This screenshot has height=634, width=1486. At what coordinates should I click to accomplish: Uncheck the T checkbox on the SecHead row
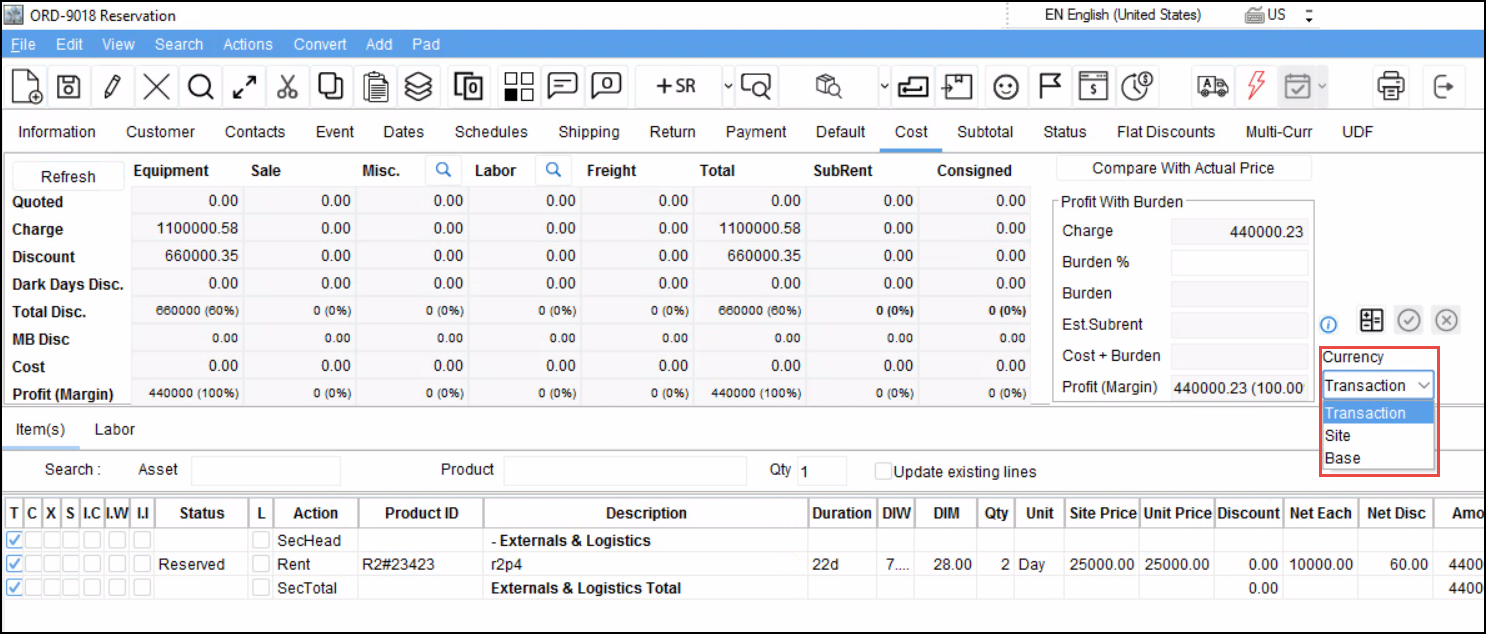pos(14,540)
